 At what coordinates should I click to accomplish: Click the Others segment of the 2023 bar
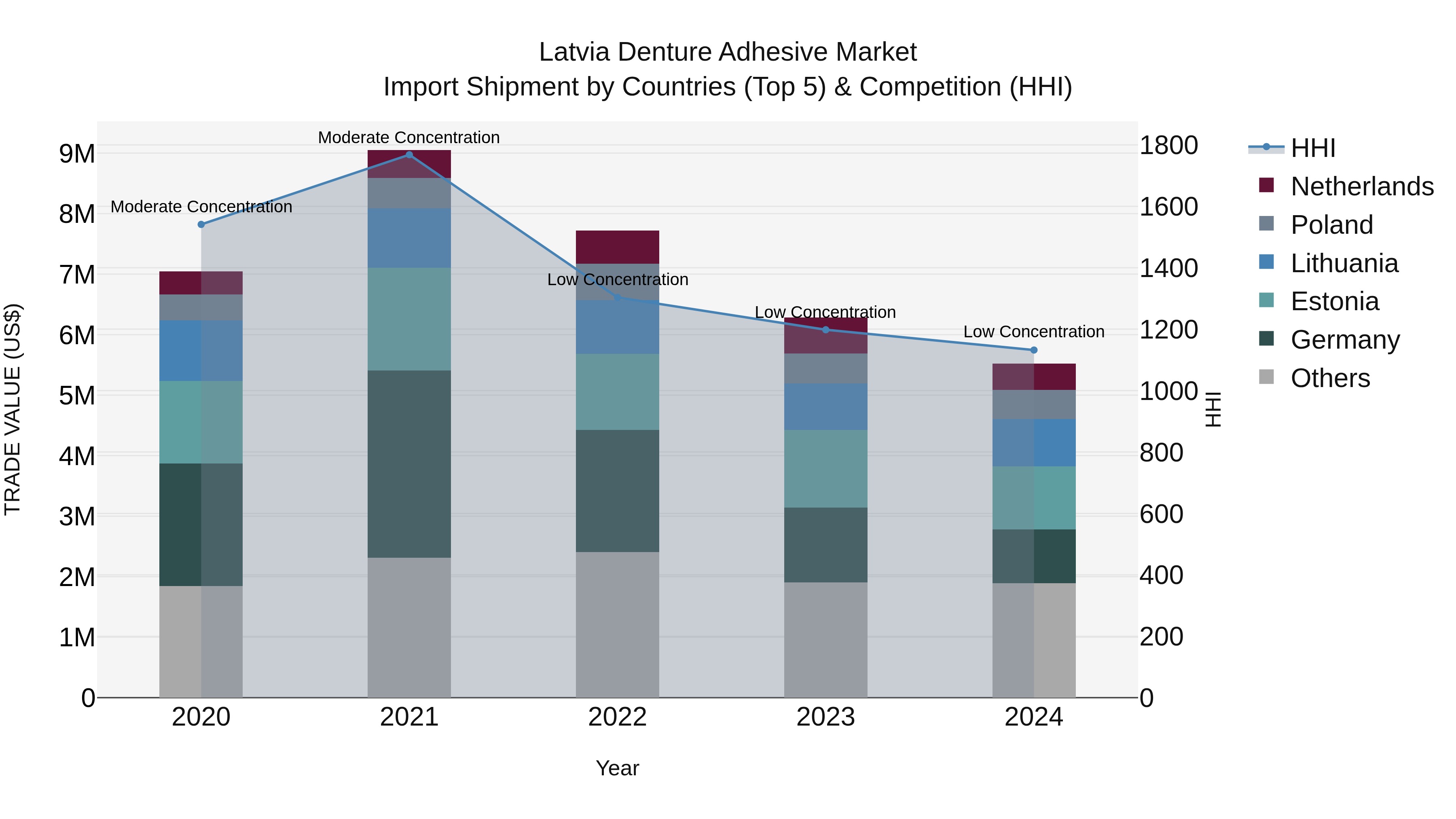coord(826,640)
